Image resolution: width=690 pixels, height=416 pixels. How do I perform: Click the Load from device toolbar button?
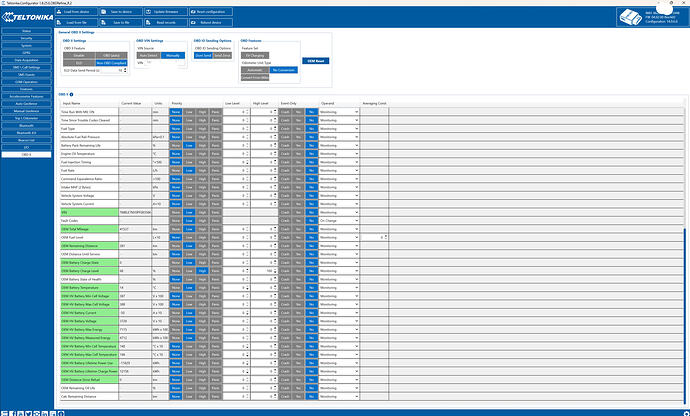[77, 12]
